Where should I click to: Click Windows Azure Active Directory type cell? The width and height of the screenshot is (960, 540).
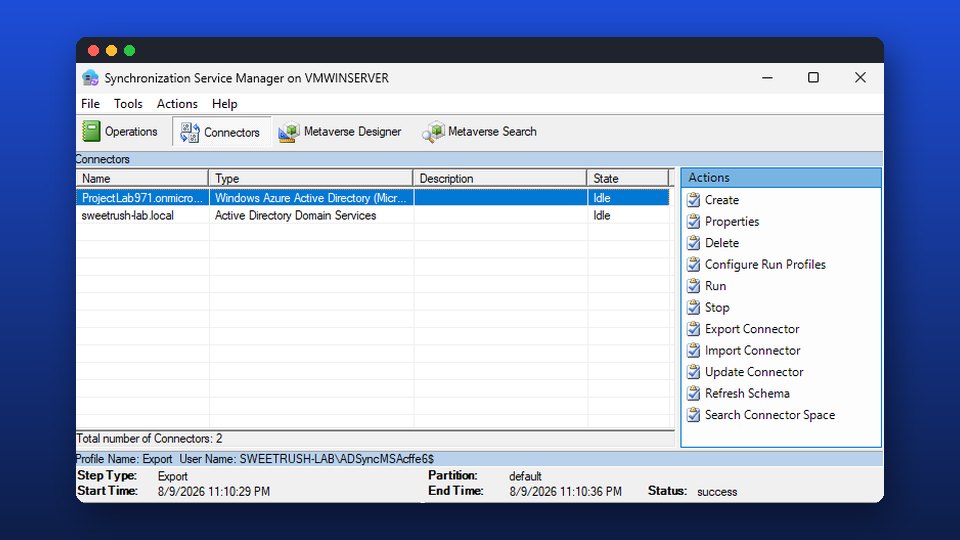click(310, 198)
